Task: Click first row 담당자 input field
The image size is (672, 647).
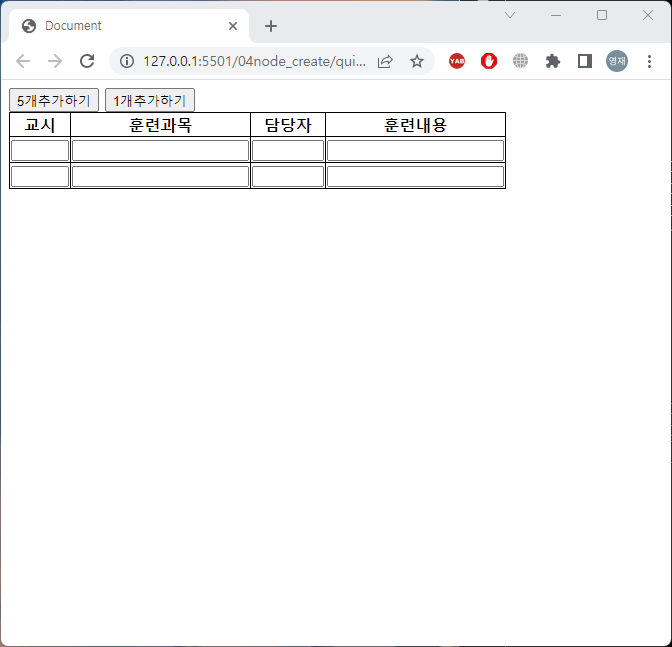Action: [x=288, y=150]
